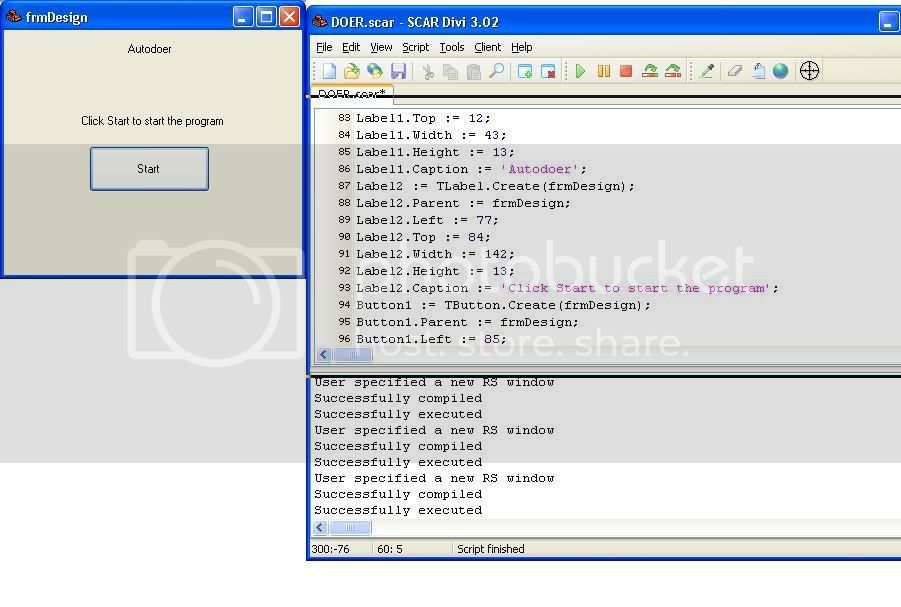Save the script with the floppy disk icon

coord(398,71)
